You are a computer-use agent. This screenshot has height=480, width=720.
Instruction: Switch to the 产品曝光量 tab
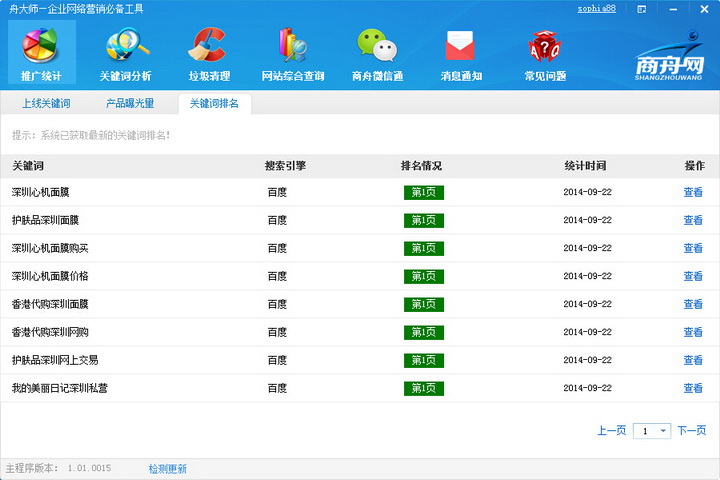(130, 103)
